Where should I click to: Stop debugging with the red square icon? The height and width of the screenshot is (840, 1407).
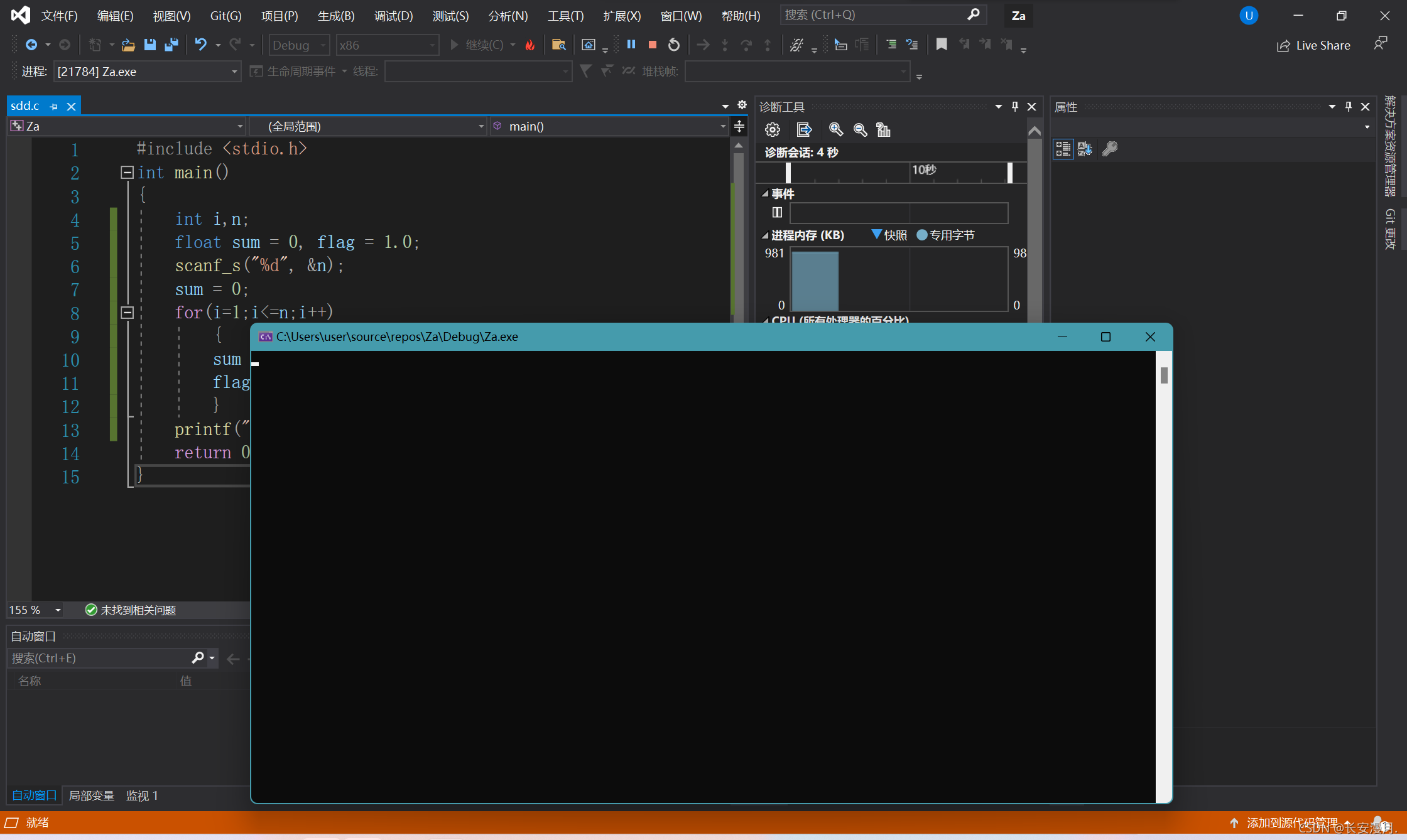(x=653, y=45)
